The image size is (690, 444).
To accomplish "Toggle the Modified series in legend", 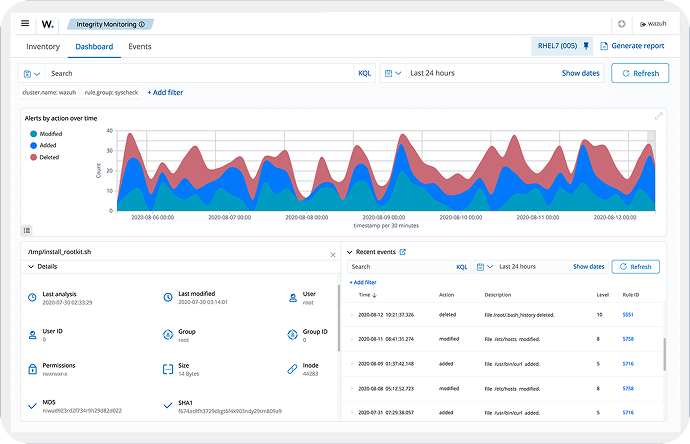I will click(x=49, y=134).
